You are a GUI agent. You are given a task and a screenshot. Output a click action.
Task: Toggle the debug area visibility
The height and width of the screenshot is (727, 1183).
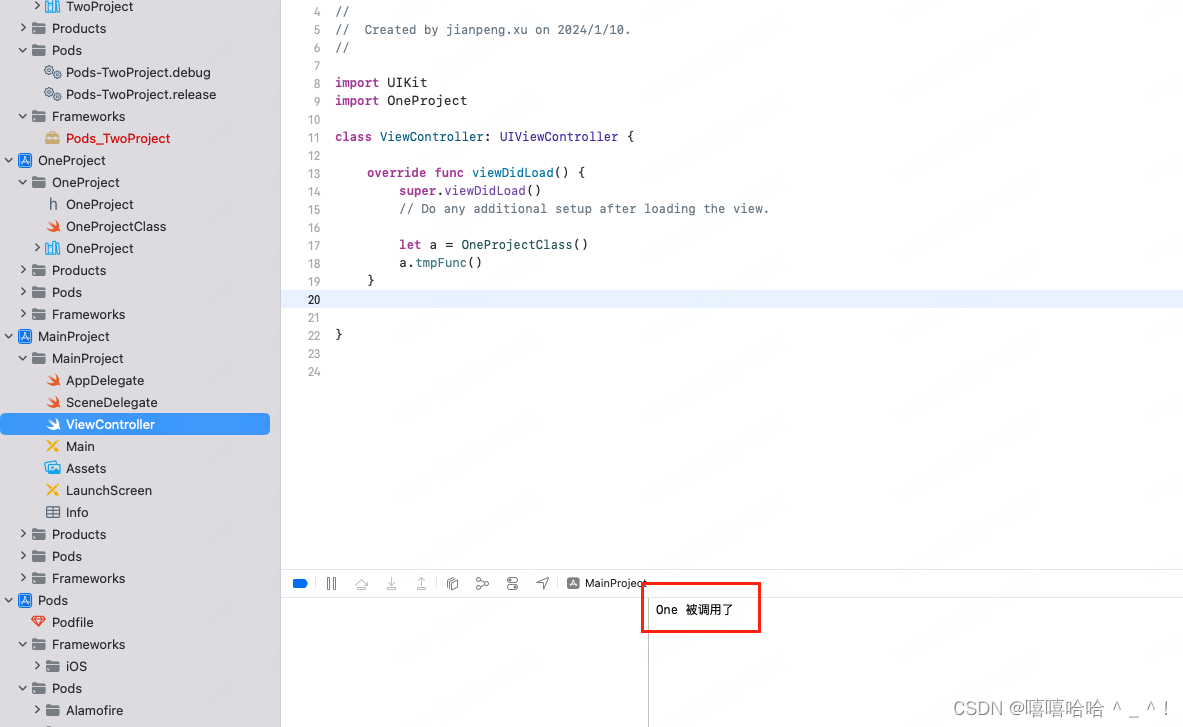pos(299,583)
